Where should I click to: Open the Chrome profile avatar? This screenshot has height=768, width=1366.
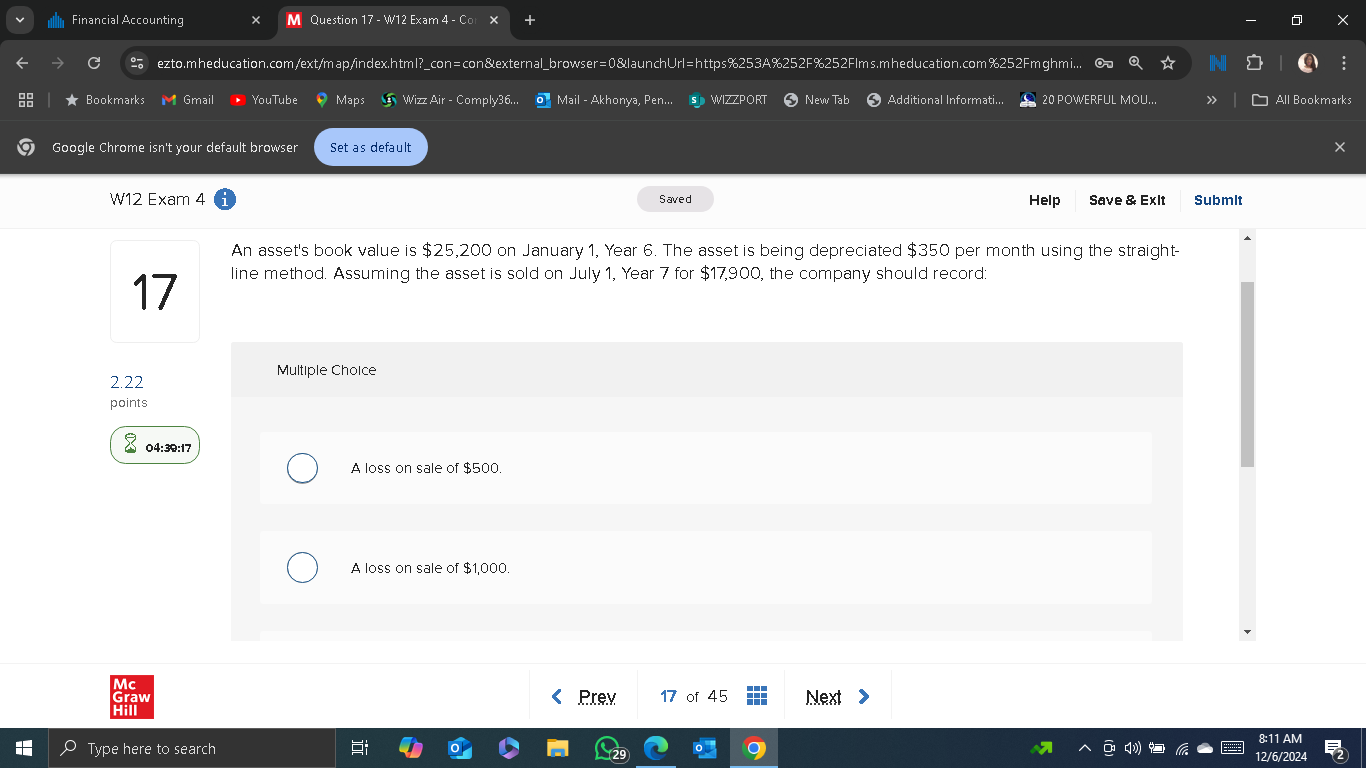1308,63
